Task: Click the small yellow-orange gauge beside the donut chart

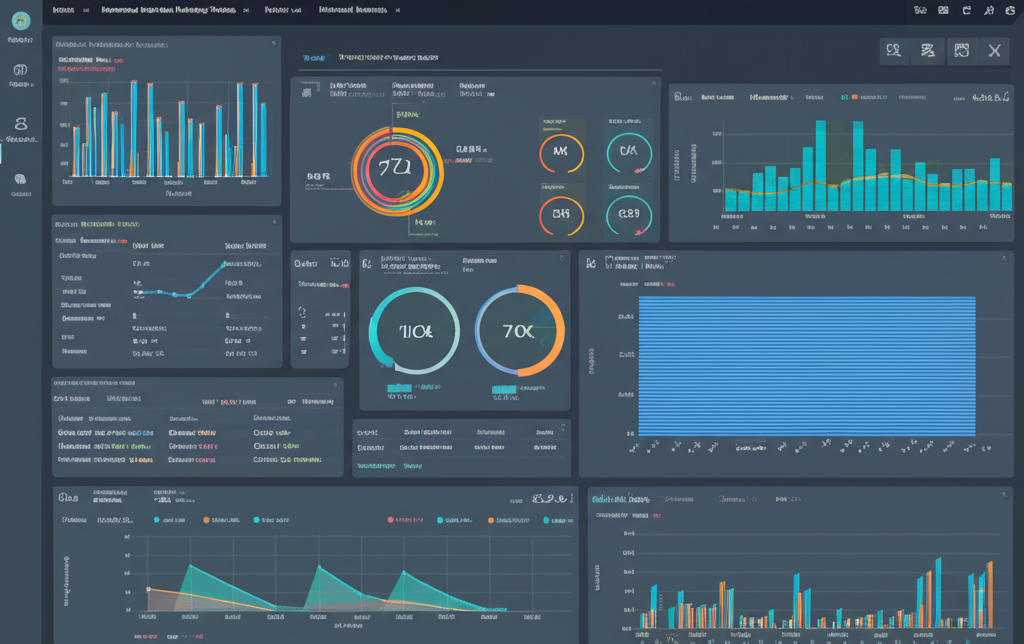Action: pos(560,152)
